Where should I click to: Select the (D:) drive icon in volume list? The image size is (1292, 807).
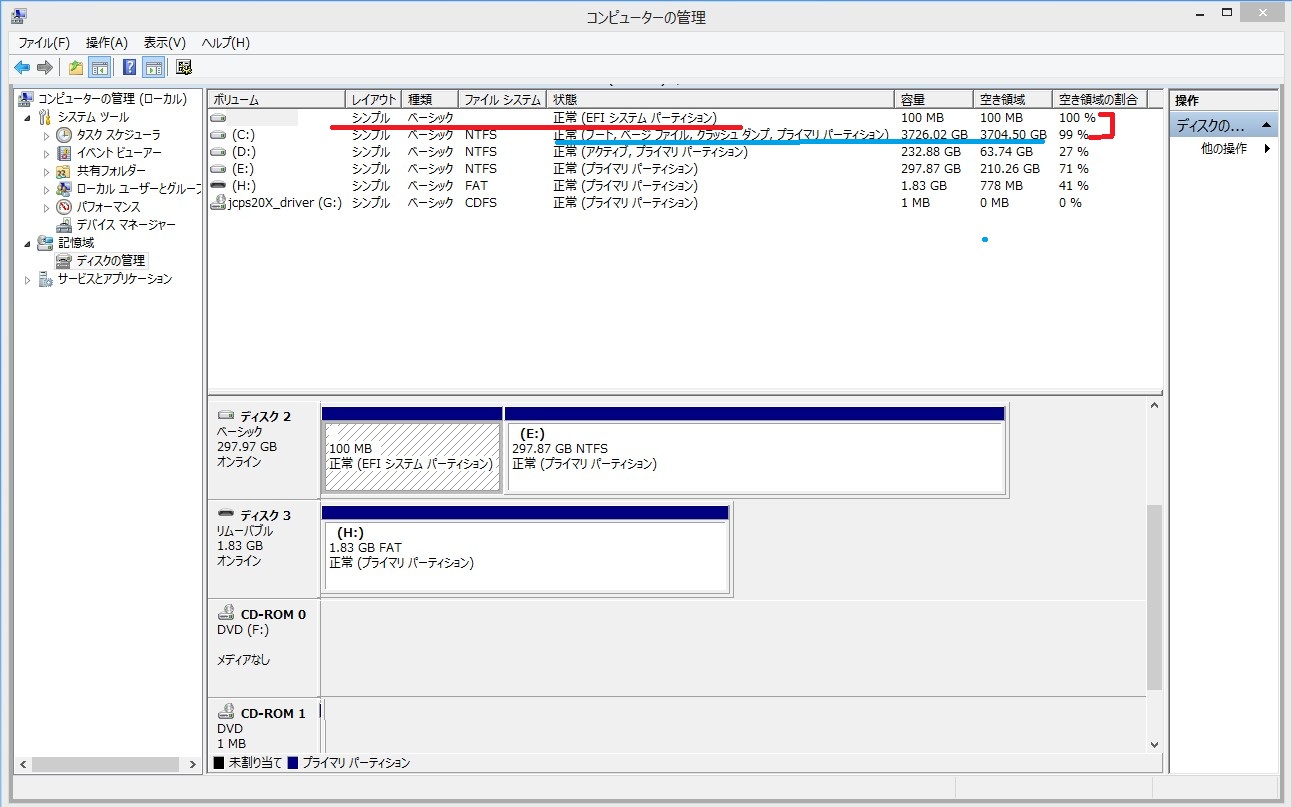pos(219,152)
